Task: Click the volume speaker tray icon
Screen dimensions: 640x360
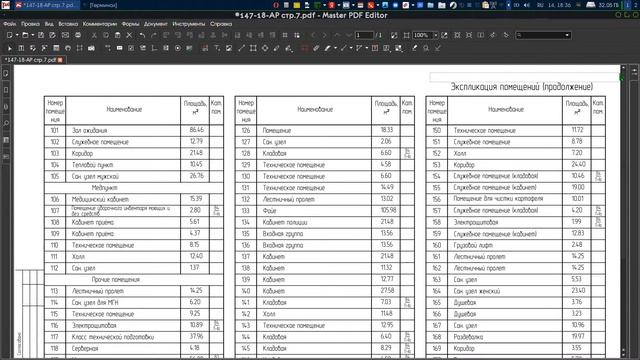Action: pyautogui.click(x=527, y=5)
